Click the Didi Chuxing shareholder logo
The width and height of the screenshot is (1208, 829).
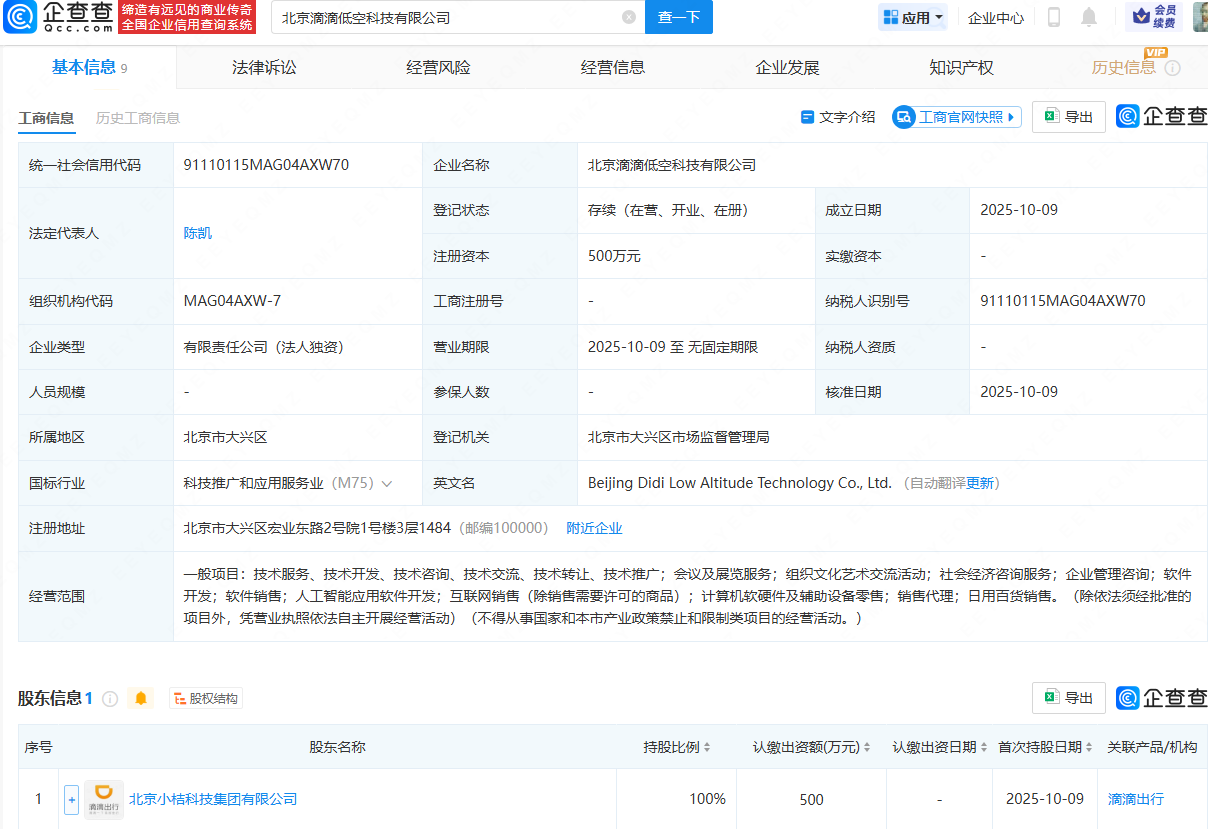[104, 799]
